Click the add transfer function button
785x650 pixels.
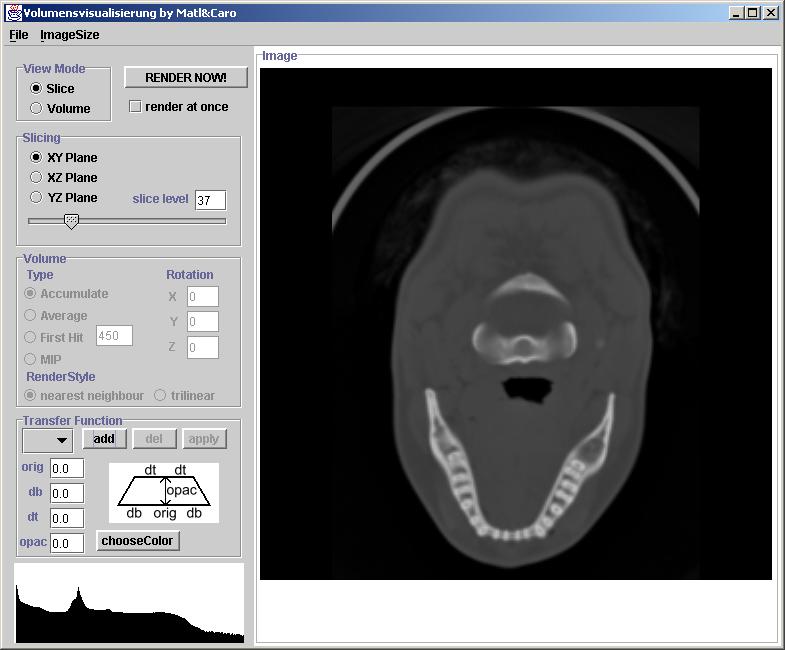(104, 439)
